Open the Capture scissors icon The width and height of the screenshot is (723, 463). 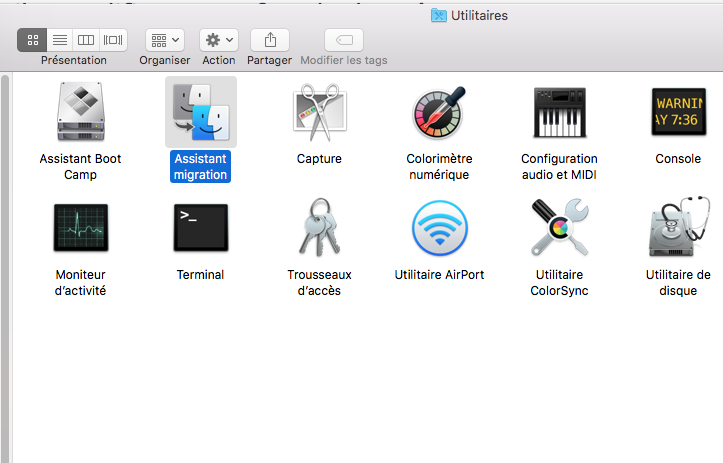pos(319,112)
